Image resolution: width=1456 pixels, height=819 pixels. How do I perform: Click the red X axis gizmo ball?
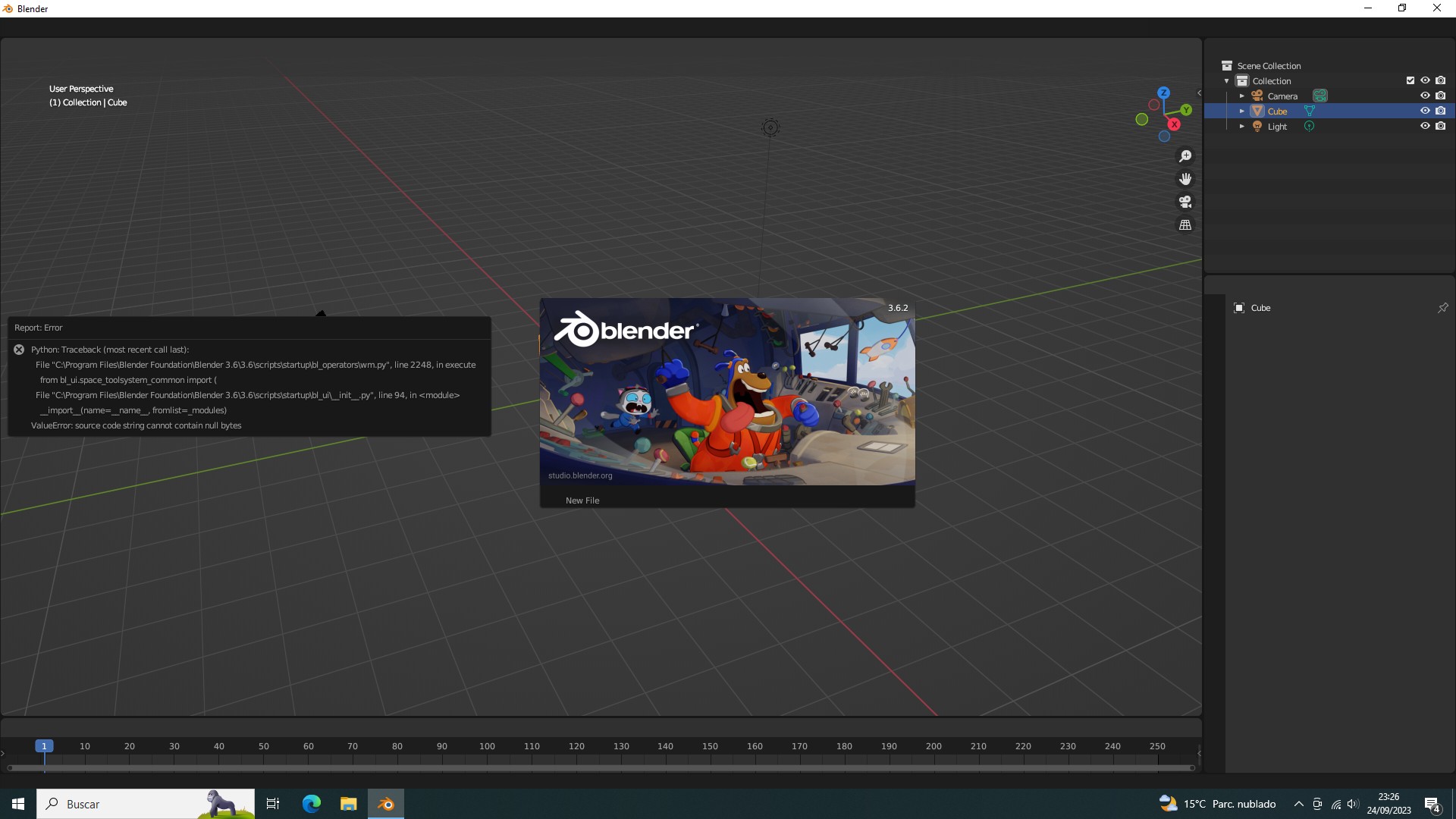[1174, 124]
